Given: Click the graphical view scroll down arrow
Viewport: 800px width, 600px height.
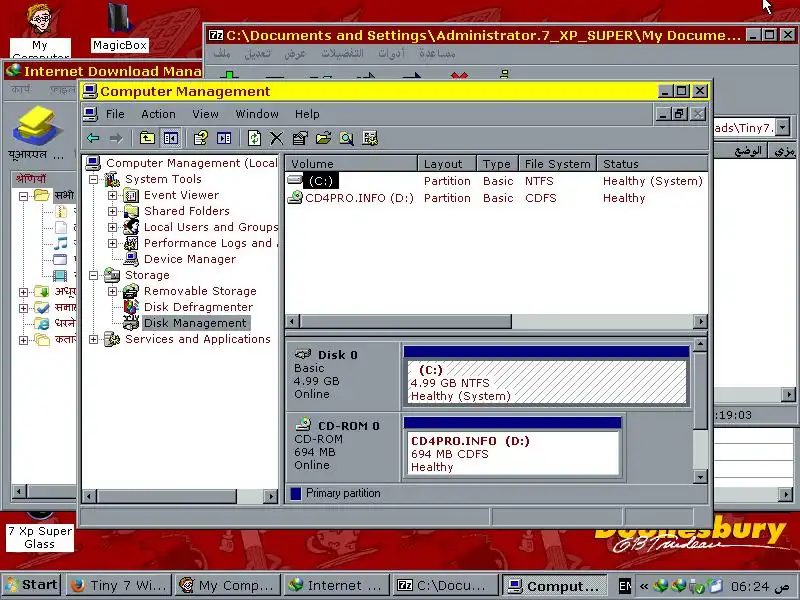Looking at the screenshot, I should click(700, 477).
